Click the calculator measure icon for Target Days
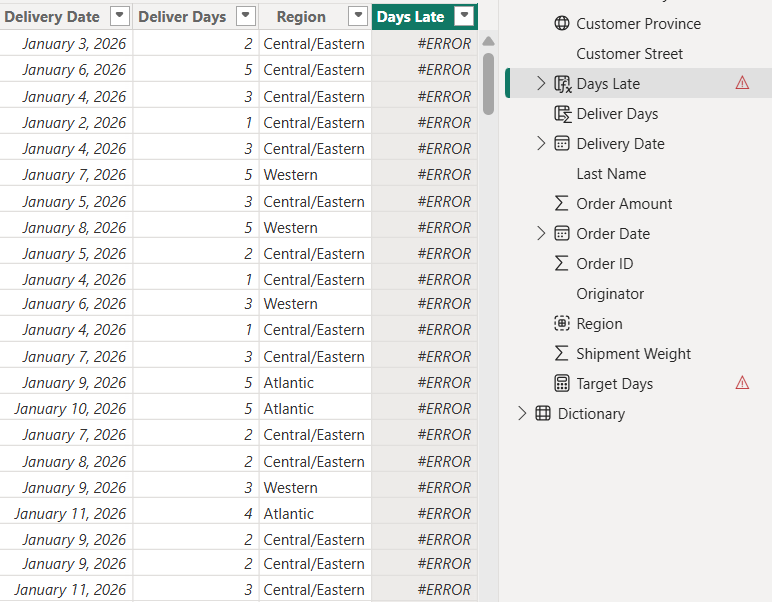Image resolution: width=772 pixels, height=602 pixels. point(562,383)
